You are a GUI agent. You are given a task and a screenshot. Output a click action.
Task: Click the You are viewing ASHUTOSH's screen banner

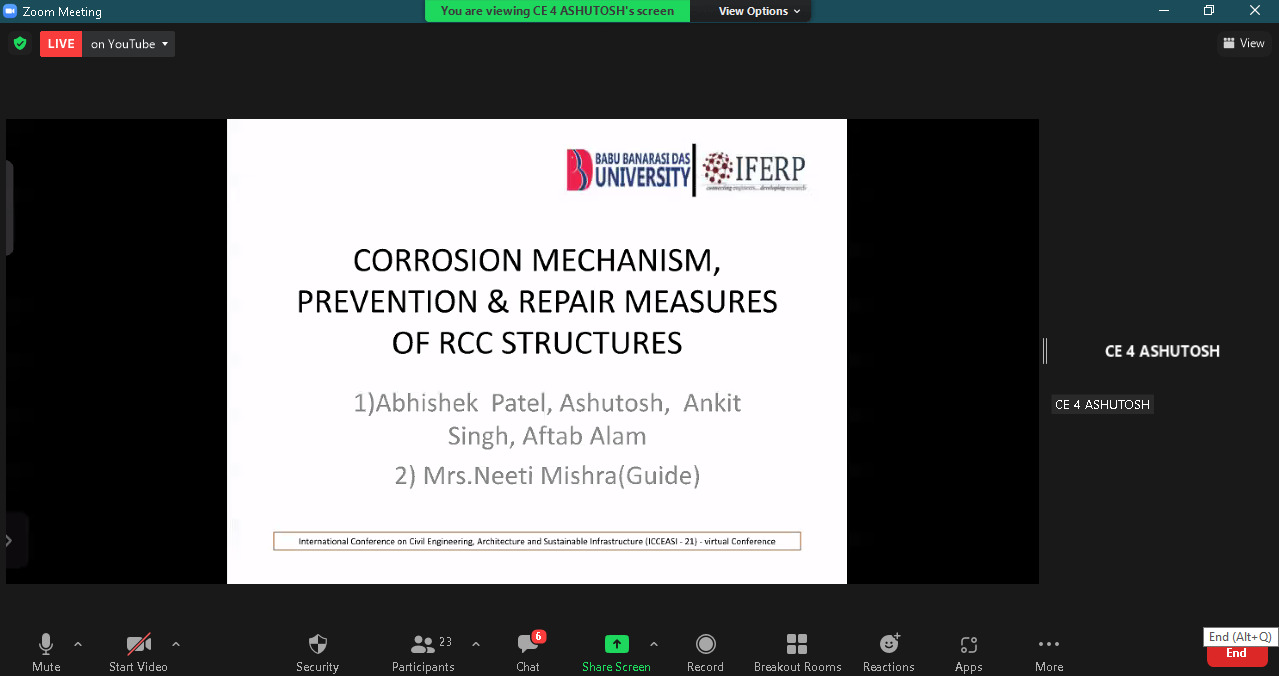tap(557, 11)
